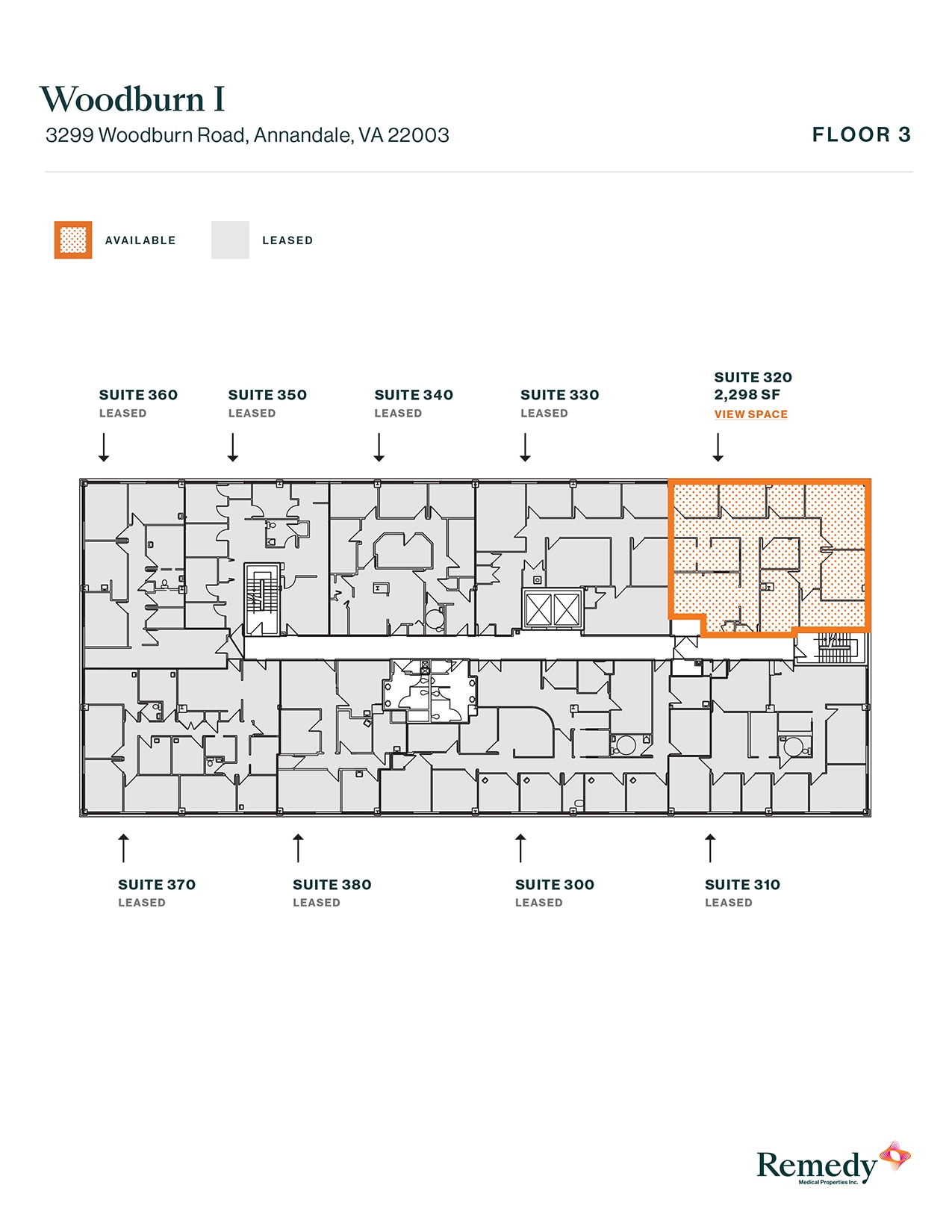Select the Suite 380 label
This screenshot has height=1232, width=952.
click(332, 885)
